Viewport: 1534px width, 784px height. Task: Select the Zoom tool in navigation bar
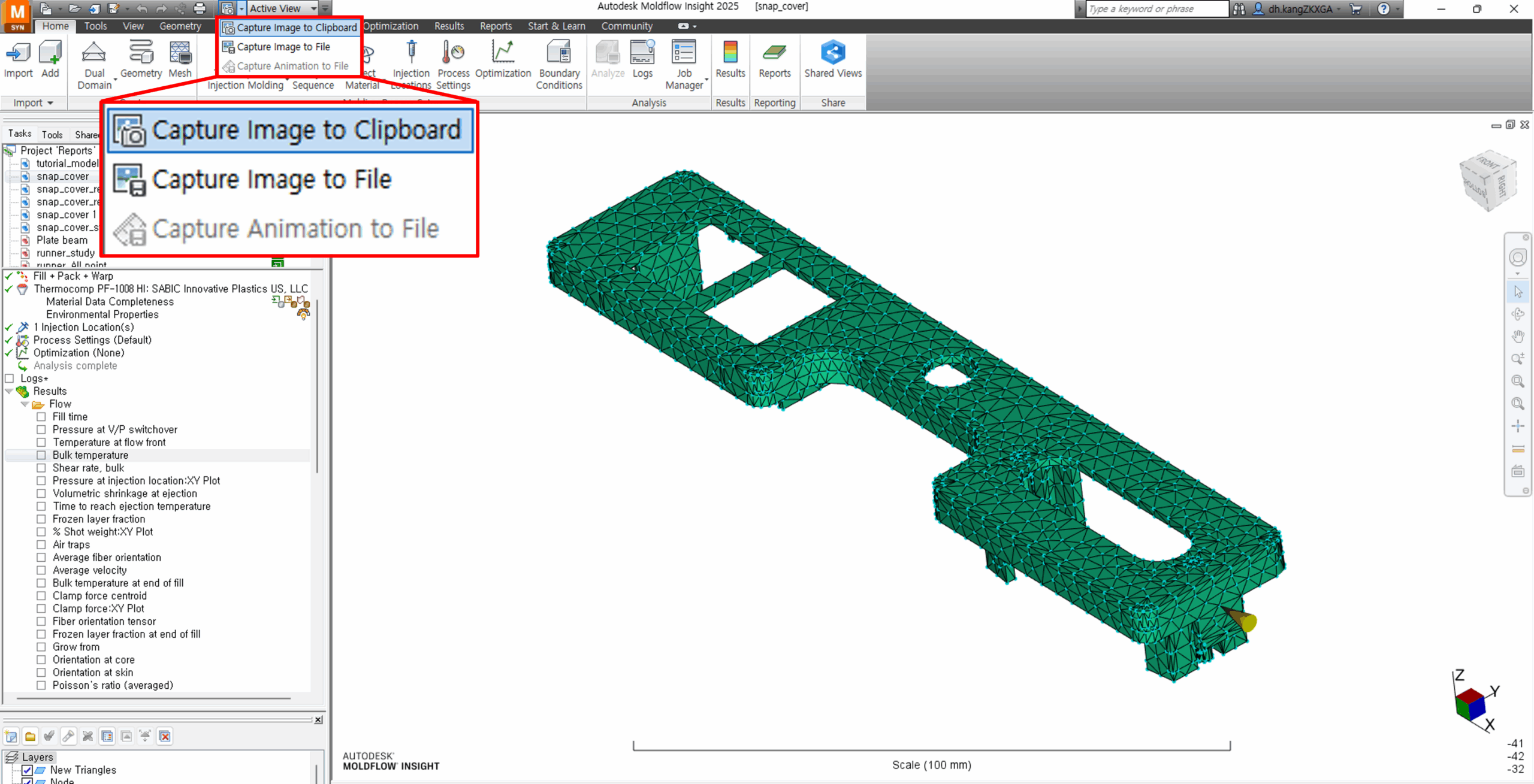1518,359
